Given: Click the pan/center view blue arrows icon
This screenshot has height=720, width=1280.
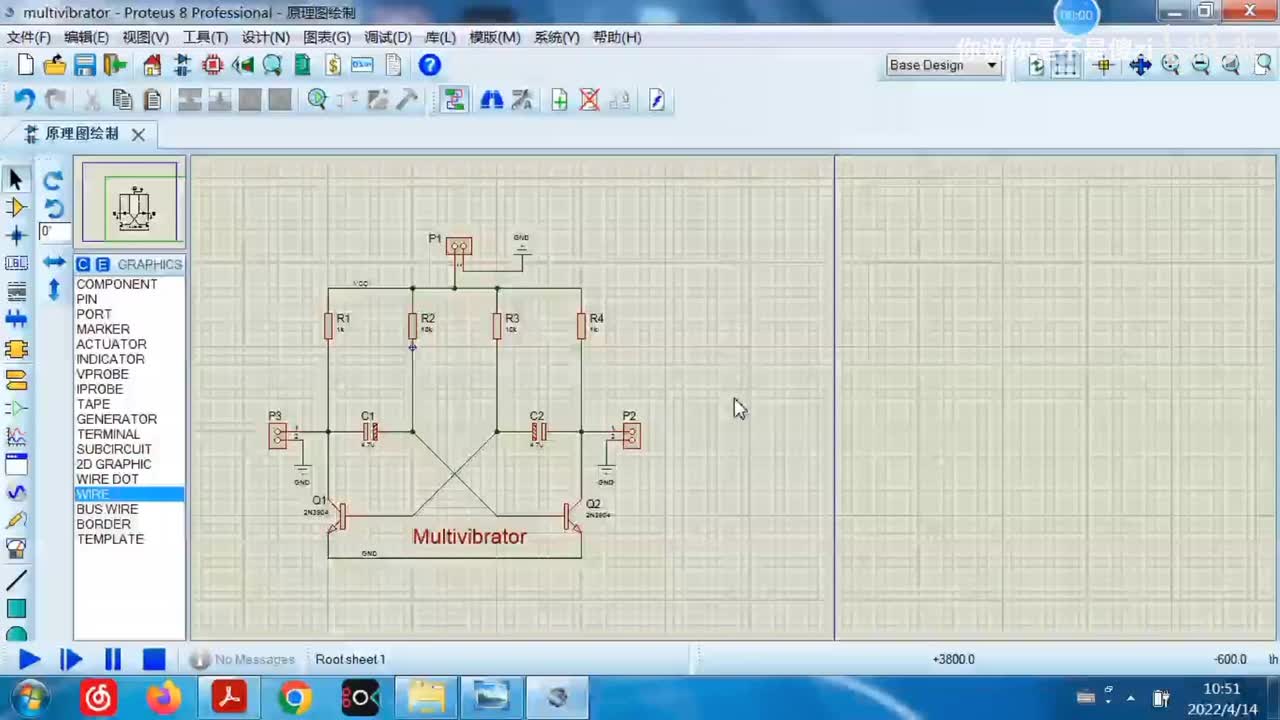Looking at the screenshot, I should pyautogui.click(x=1140, y=65).
